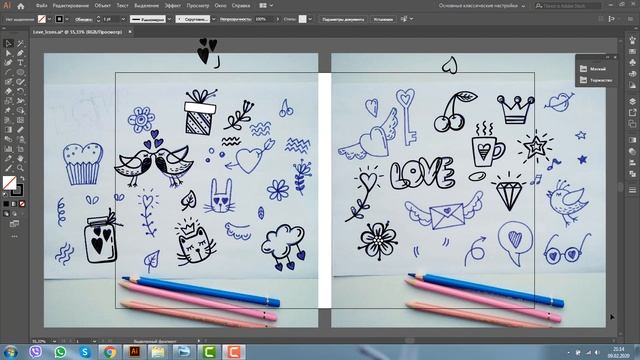Image resolution: width=640 pixels, height=360 pixels.
Task: Select the Symbol Sprayer tool
Action: point(20,139)
